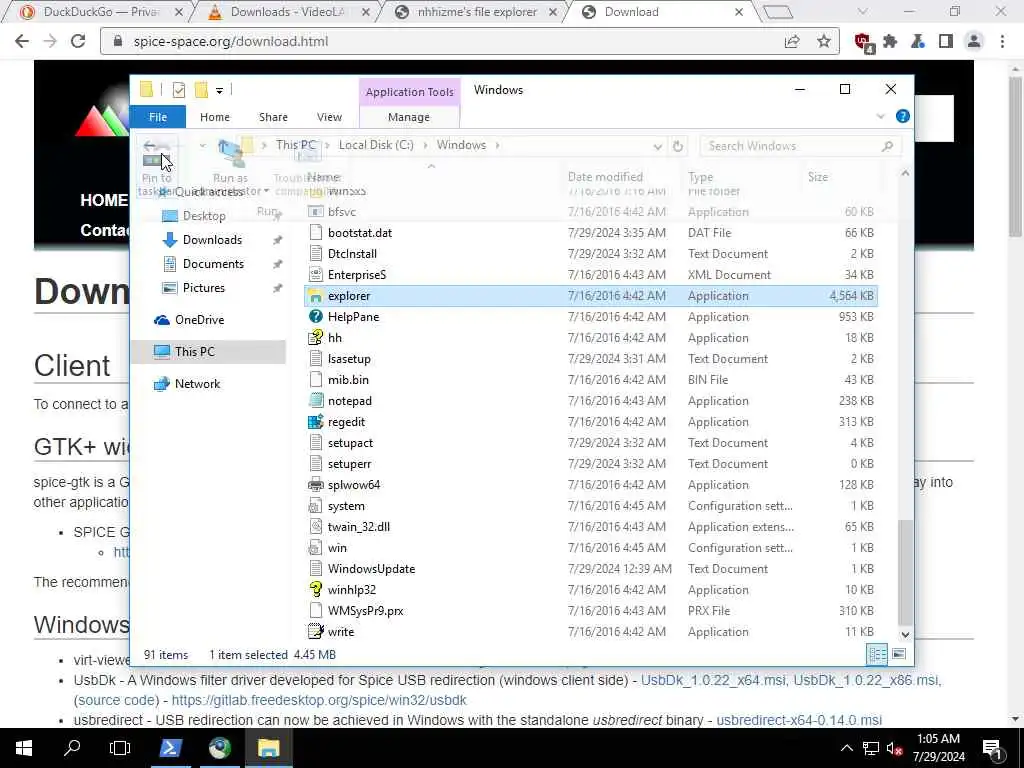1024x768 pixels.
Task: Switch to the Home ribbon tab
Action: (215, 117)
